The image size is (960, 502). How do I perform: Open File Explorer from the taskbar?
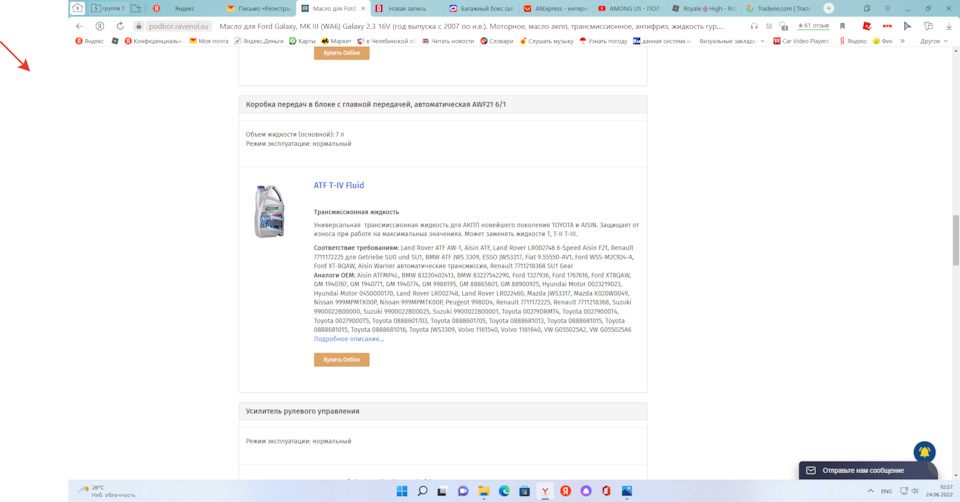click(x=484, y=491)
